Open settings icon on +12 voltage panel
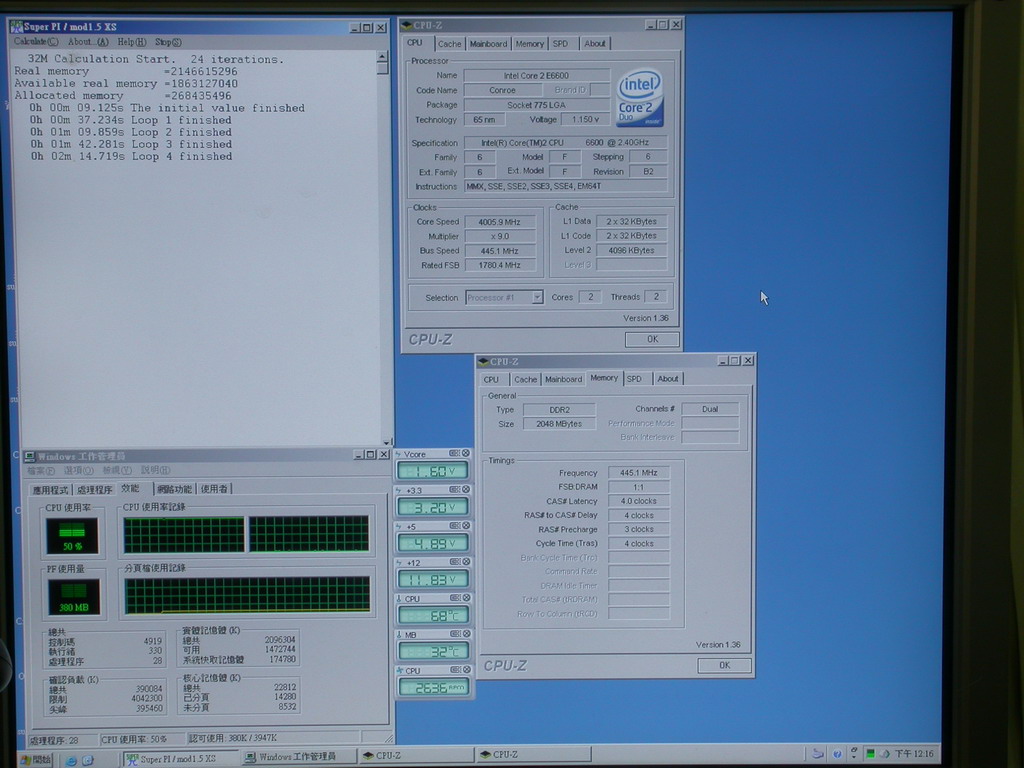 (454, 562)
